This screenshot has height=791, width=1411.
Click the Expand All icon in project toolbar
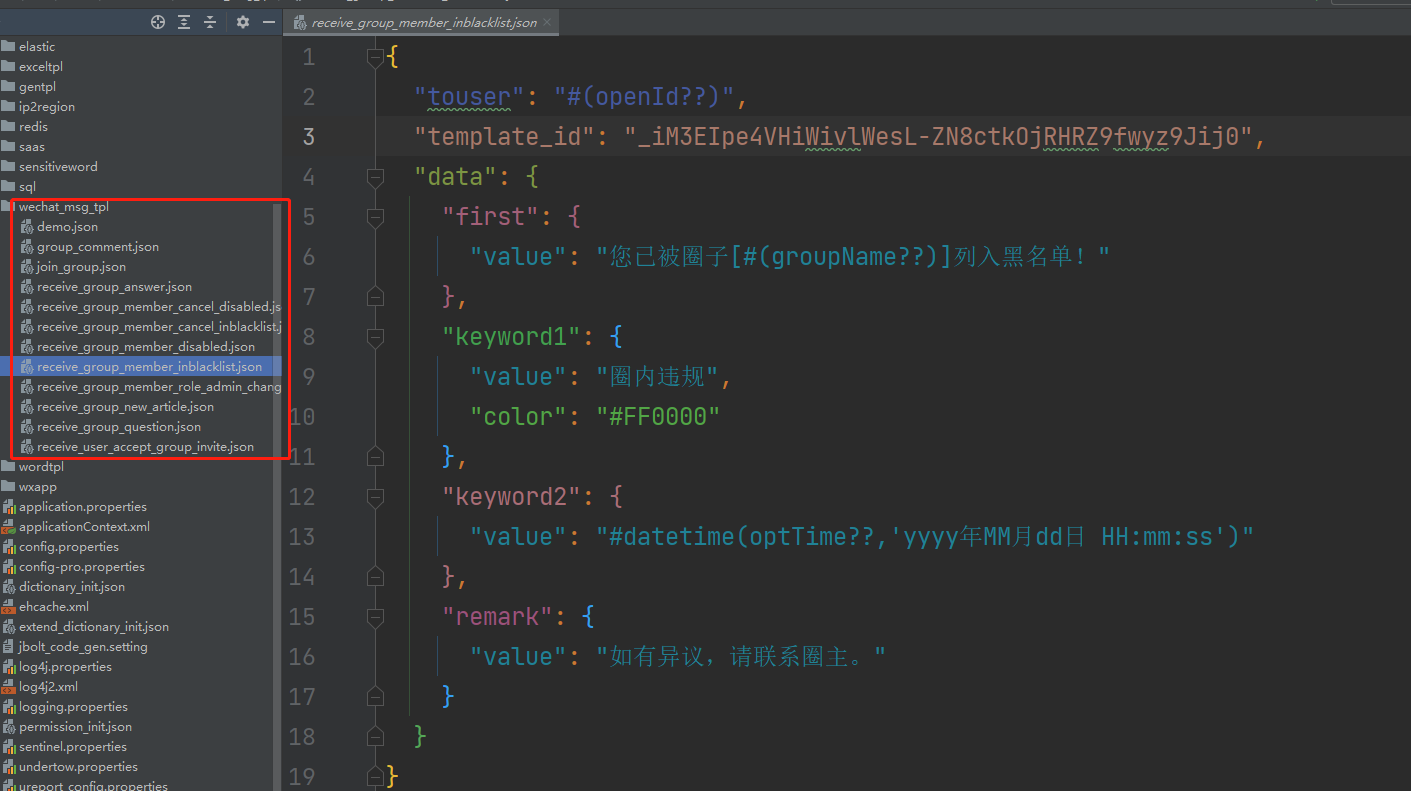click(x=184, y=22)
